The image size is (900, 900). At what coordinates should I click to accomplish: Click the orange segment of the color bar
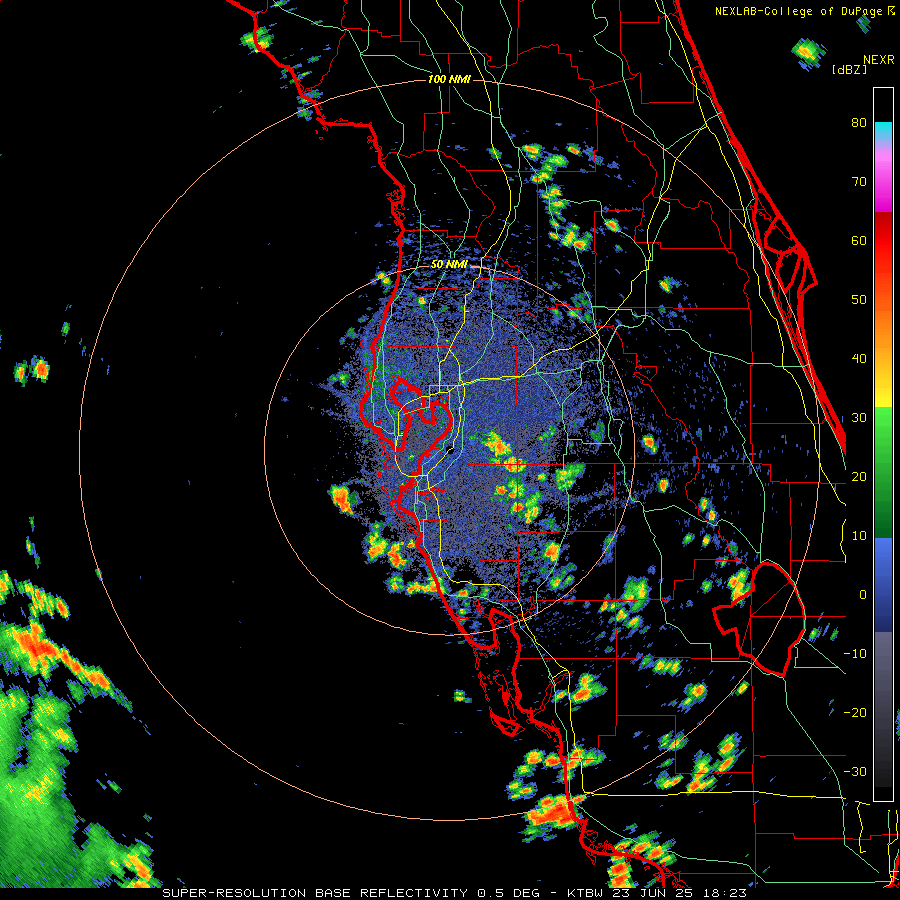pyautogui.click(x=883, y=330)
